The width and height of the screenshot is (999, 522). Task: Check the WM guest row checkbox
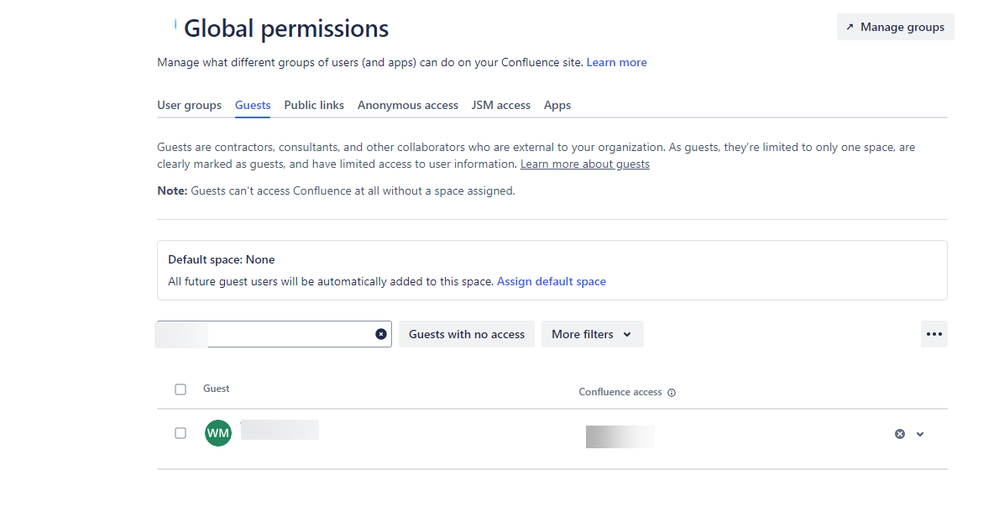180,433
